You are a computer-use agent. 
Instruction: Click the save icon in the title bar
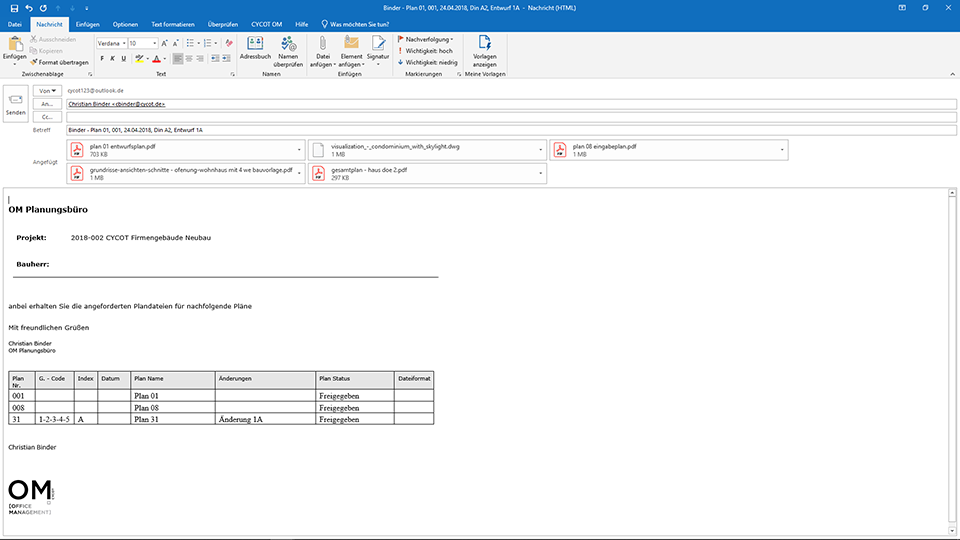(x=14, y=8)
